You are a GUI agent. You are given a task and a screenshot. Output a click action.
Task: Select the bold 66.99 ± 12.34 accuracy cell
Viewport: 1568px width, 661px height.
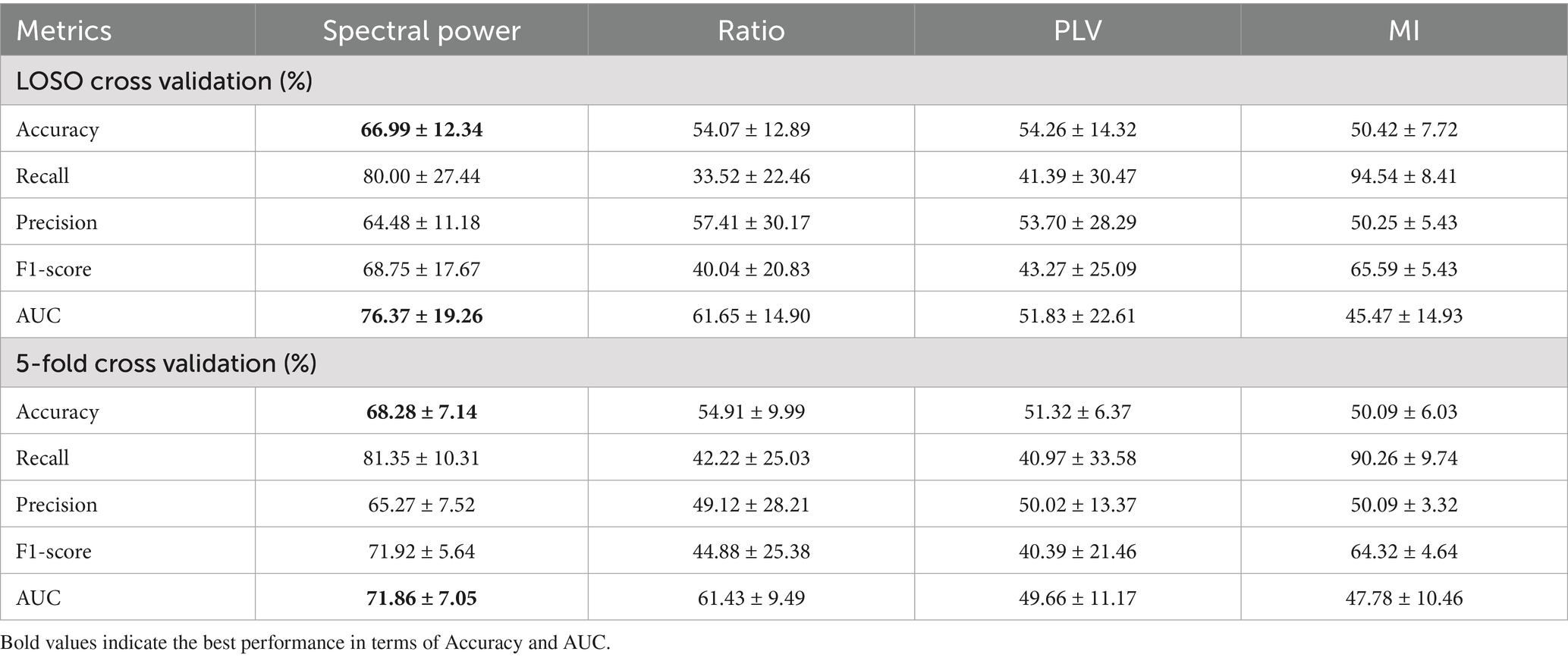click(421, 129)
